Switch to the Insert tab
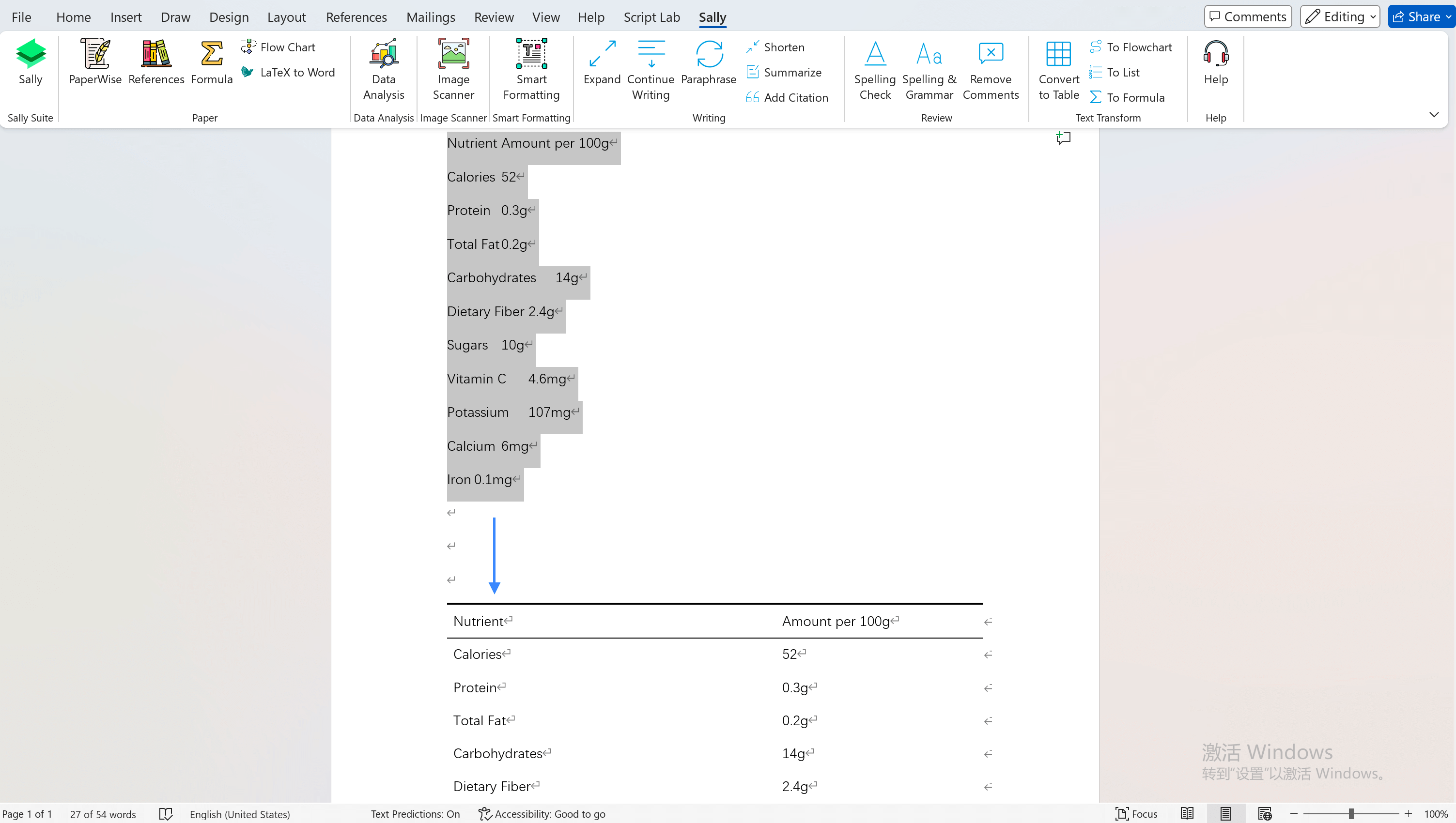Image resolution: width=1456 pixels, height=823 pixels. click(125, 17)
